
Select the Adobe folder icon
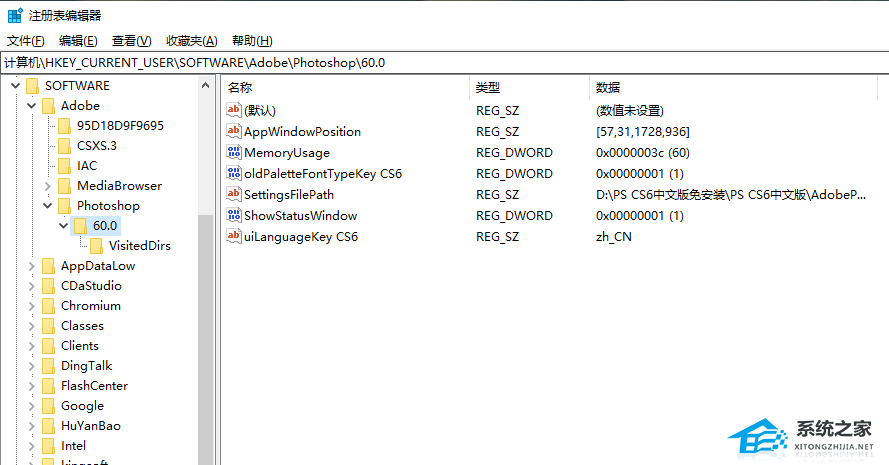click(49, 106)
